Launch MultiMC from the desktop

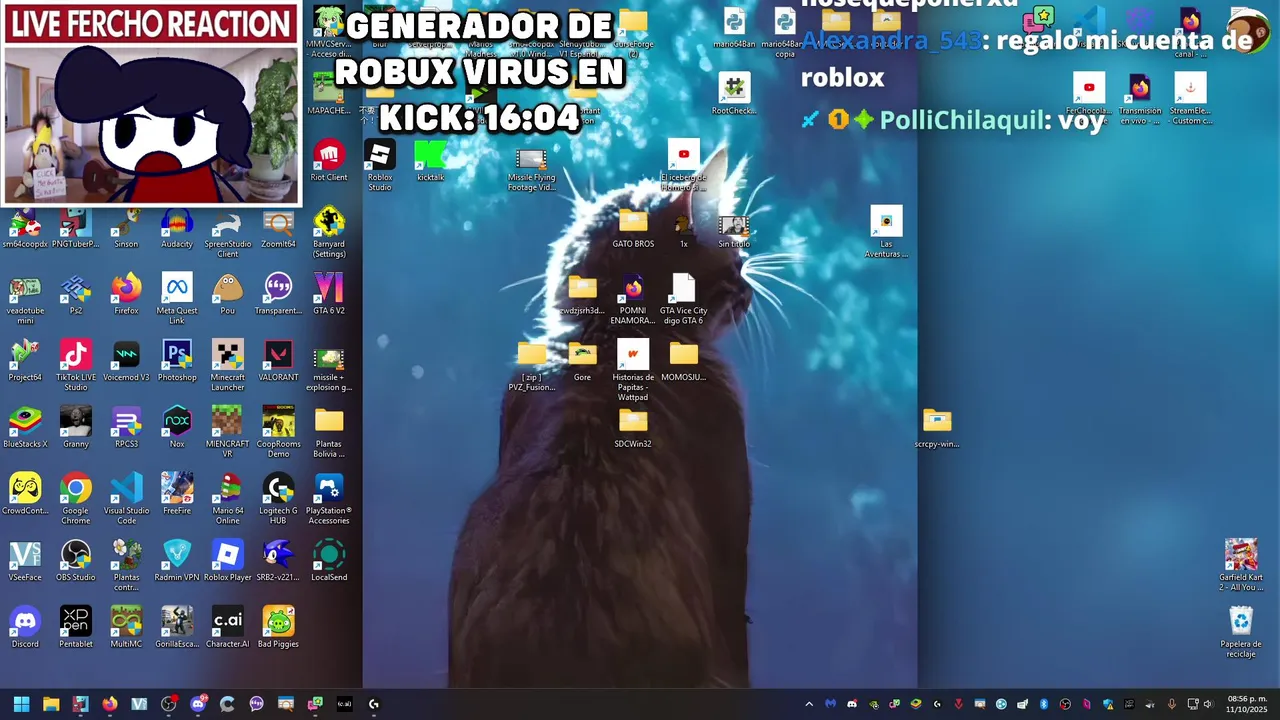tap(126, 629)
